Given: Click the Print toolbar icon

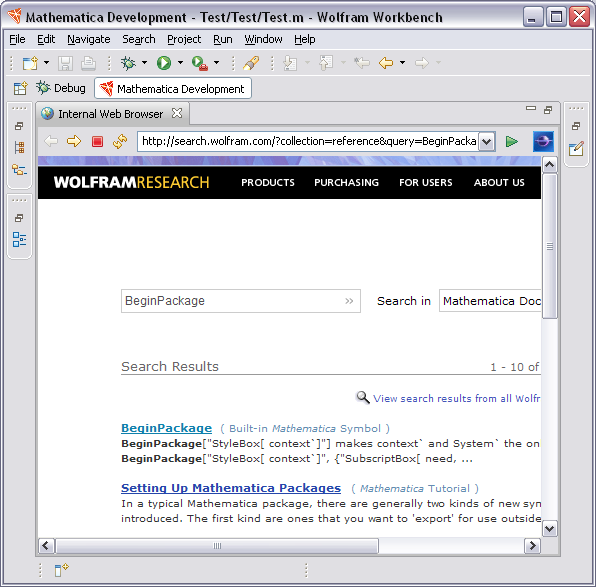Looking at the screenshot, I should pos(88,63).
